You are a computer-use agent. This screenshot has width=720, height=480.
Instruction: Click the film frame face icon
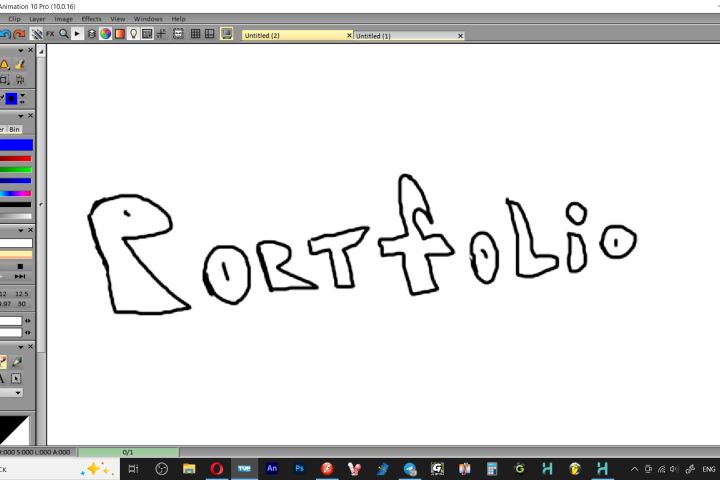[178, 34]
